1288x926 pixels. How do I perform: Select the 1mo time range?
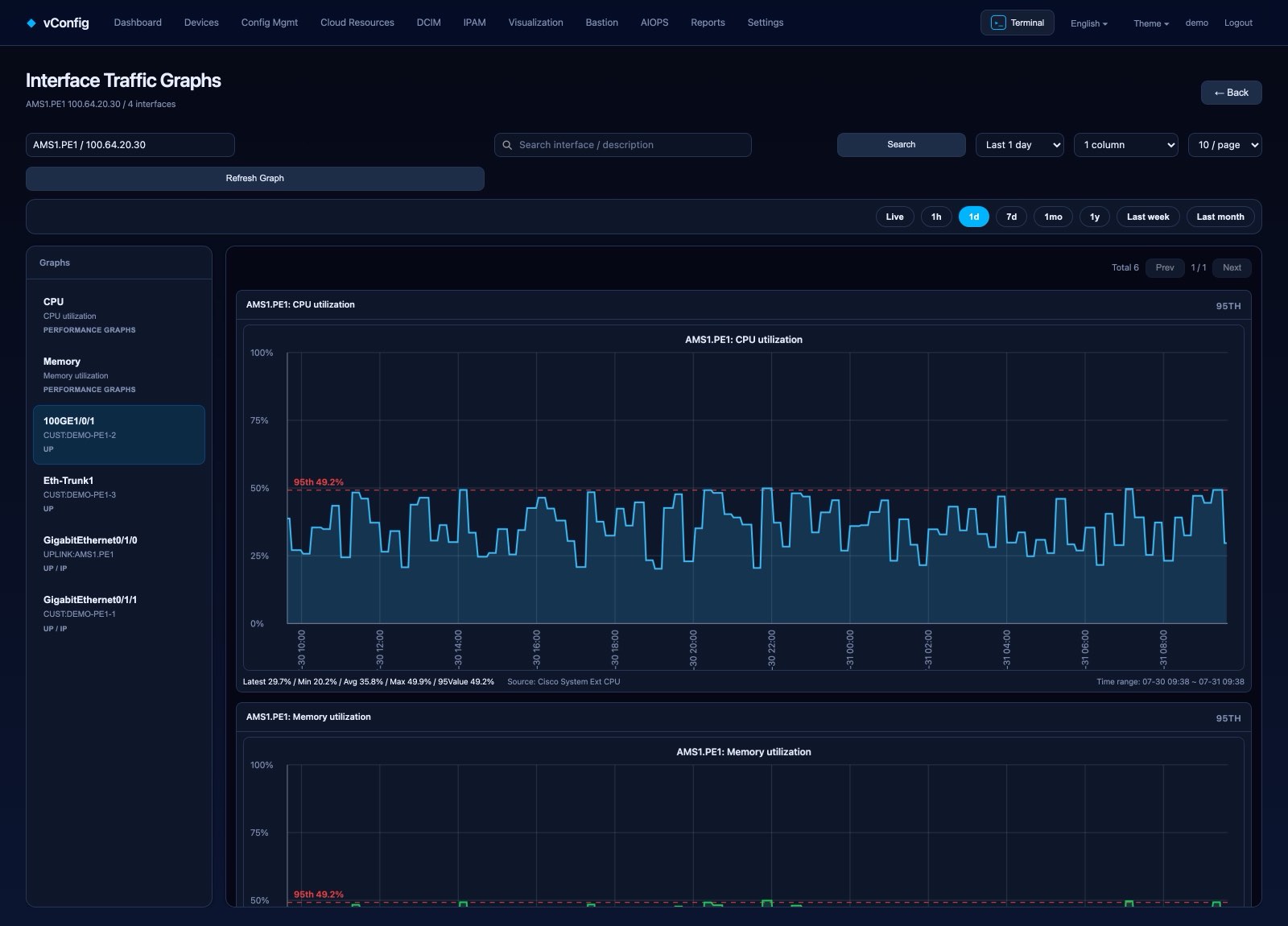pyautogui.click(x=1053, y=217)
